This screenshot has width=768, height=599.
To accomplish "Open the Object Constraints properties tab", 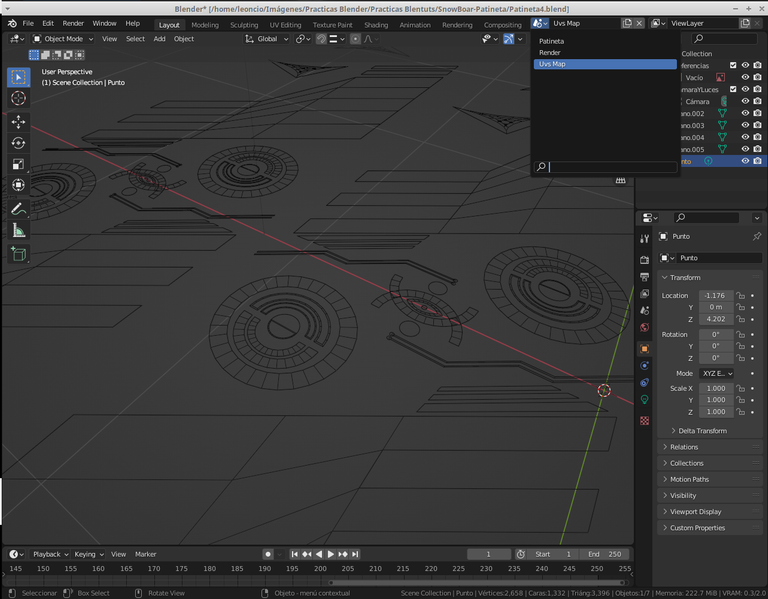I will 645,383.
